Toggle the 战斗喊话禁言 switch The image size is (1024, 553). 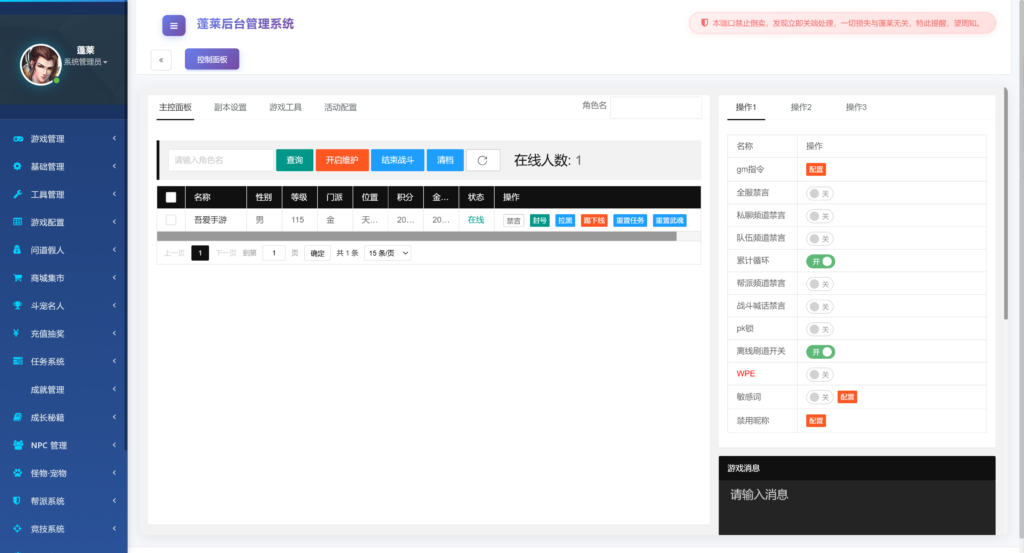(x=820, y=307)
